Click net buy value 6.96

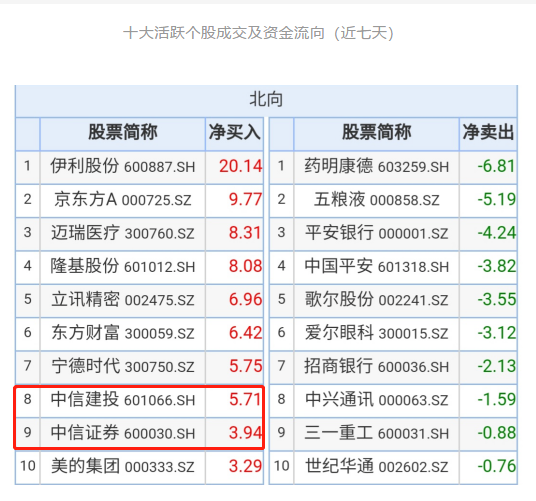click(245, 300)
